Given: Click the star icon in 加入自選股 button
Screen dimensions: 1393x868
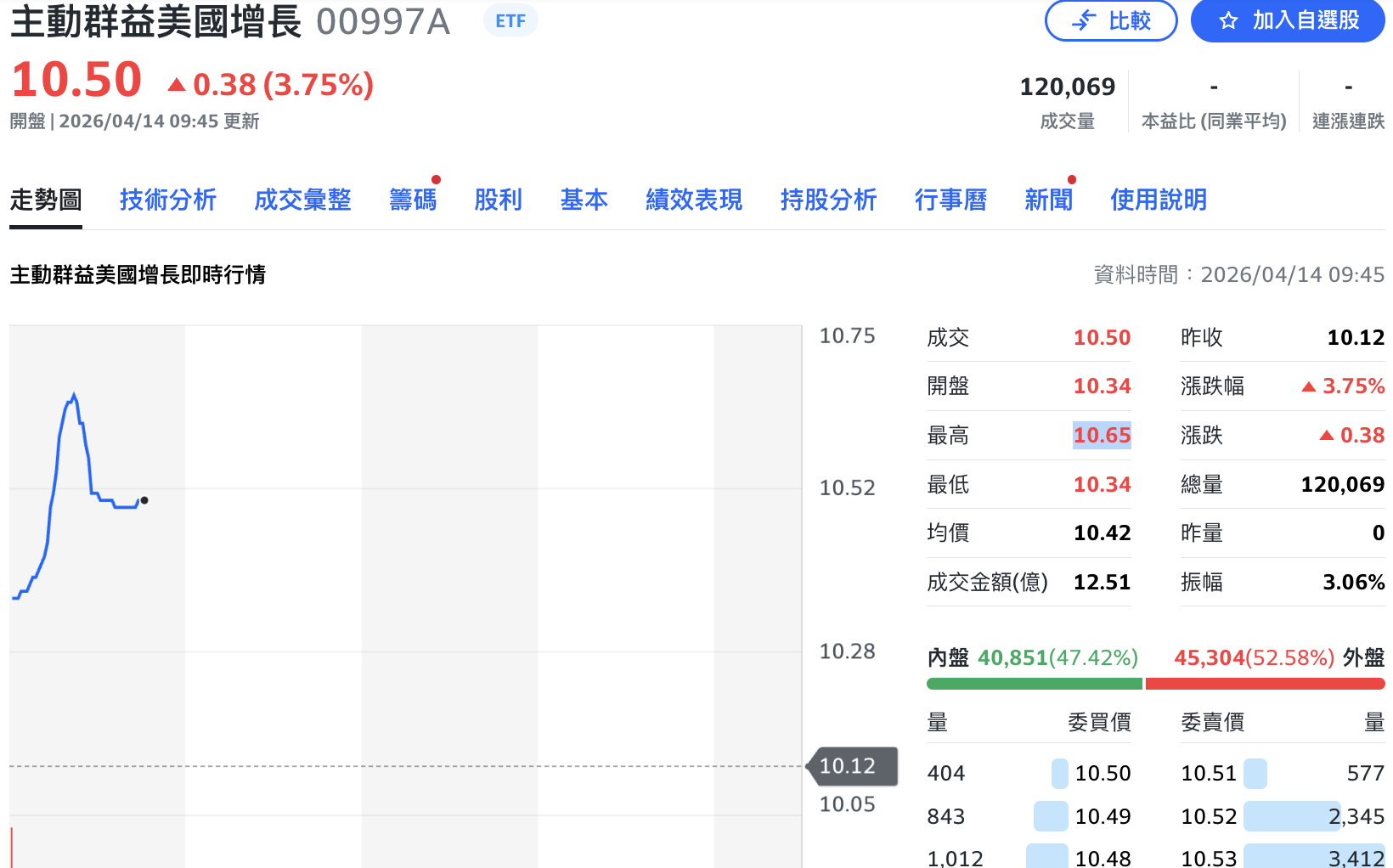Looking at the screenshot, I should (x=1227, y=20).
